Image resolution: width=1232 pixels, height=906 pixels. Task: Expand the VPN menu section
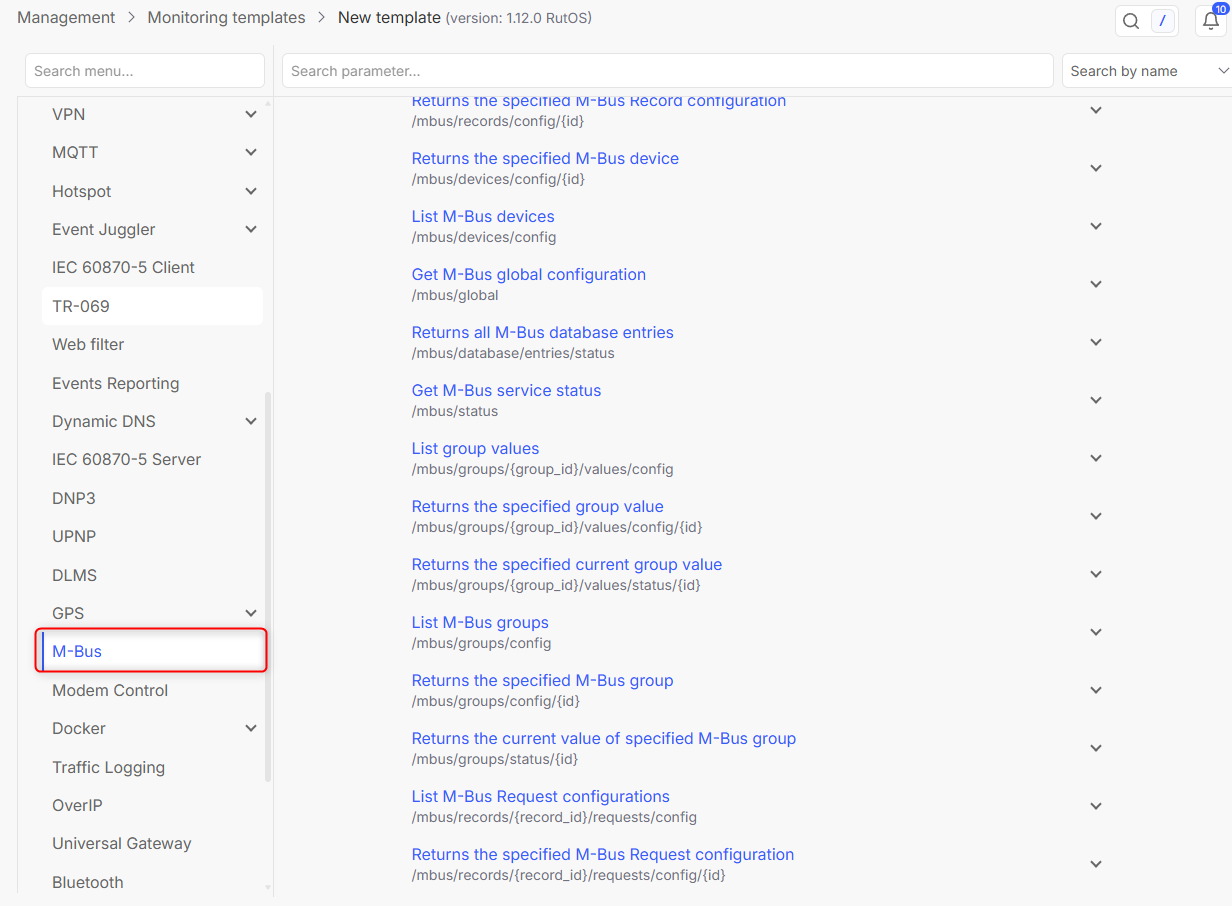click(251, 115)
